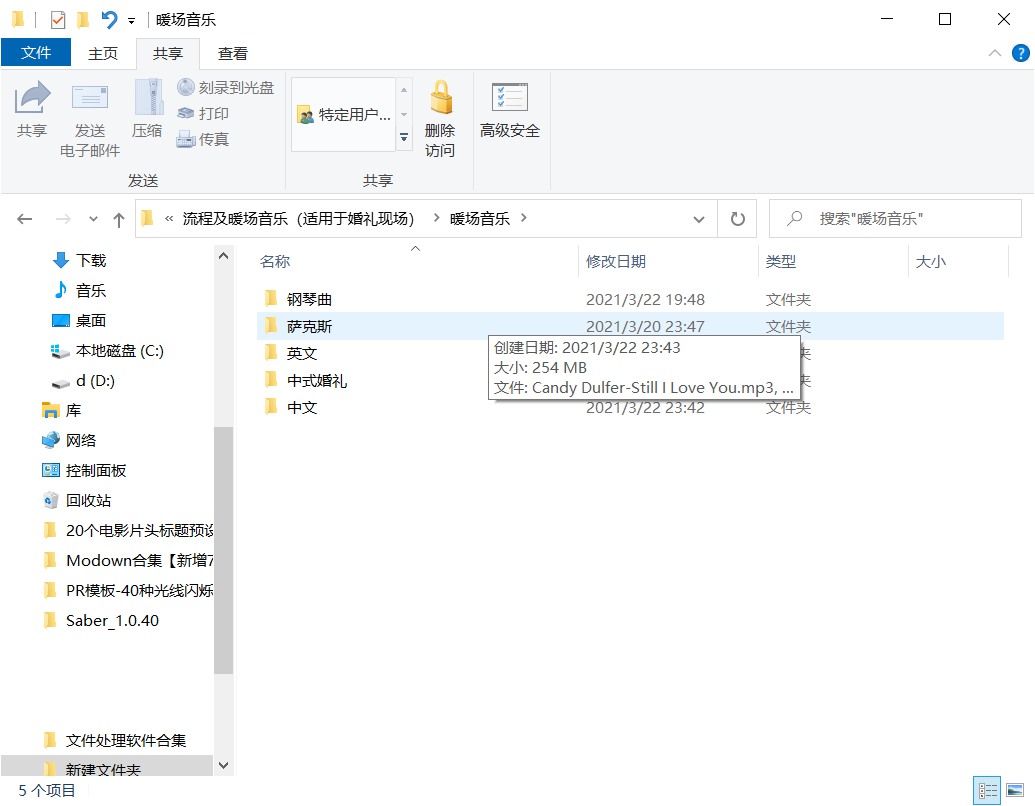The width and height of the screenshot is (1035, 806).
Task: Click the Properties checkmark quick access icon
Action: [58, 20]
